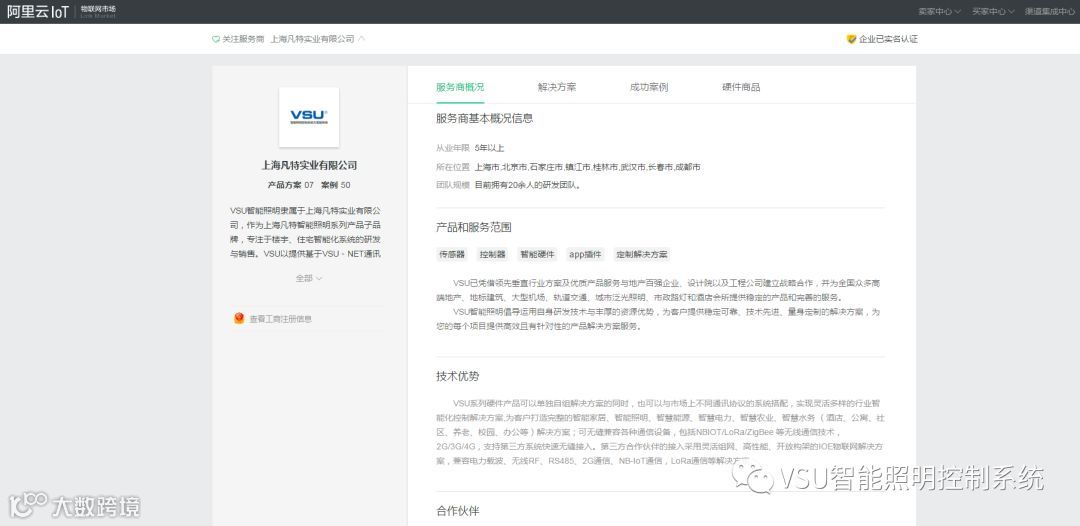Click the 从业年限 5年以上 value
Image resolution: width=1080 pixels, height=526 pixels.
point(489,148)
